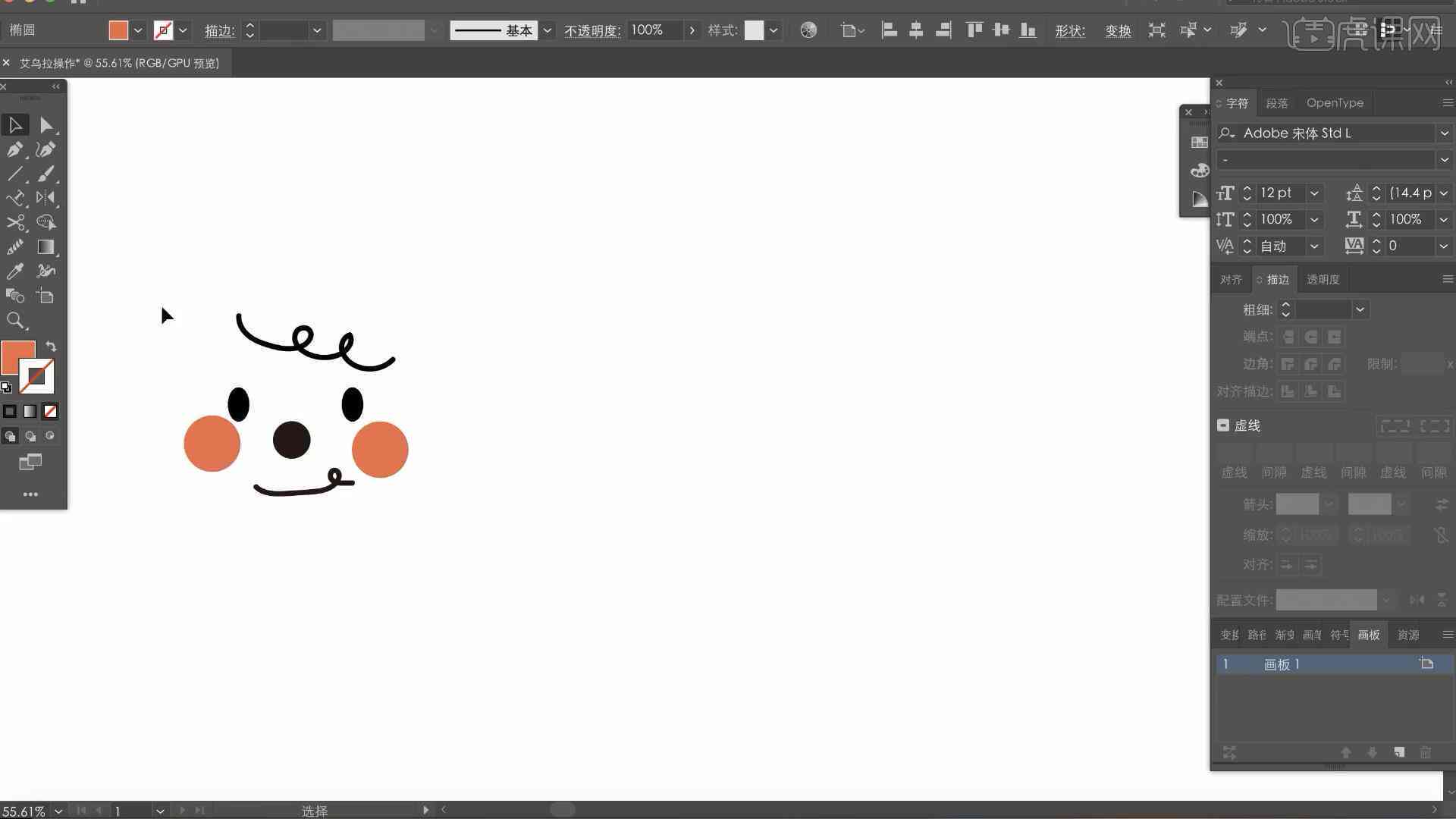Screen dimensions: 1456x819
Task: Open graphic style dropdown
Action: 773,30
